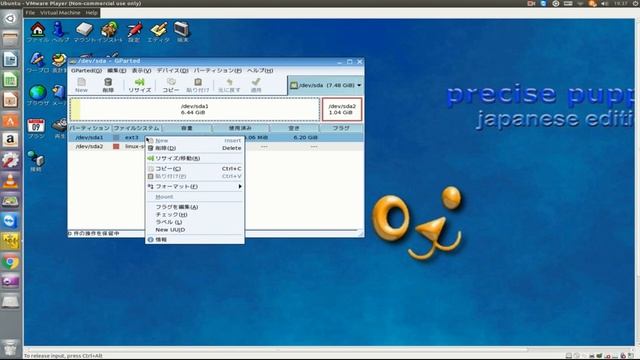This screenshot has height=360, width=640.
Task: Open the /dev/sda device dropdown
Action: (x=326, y=85)
